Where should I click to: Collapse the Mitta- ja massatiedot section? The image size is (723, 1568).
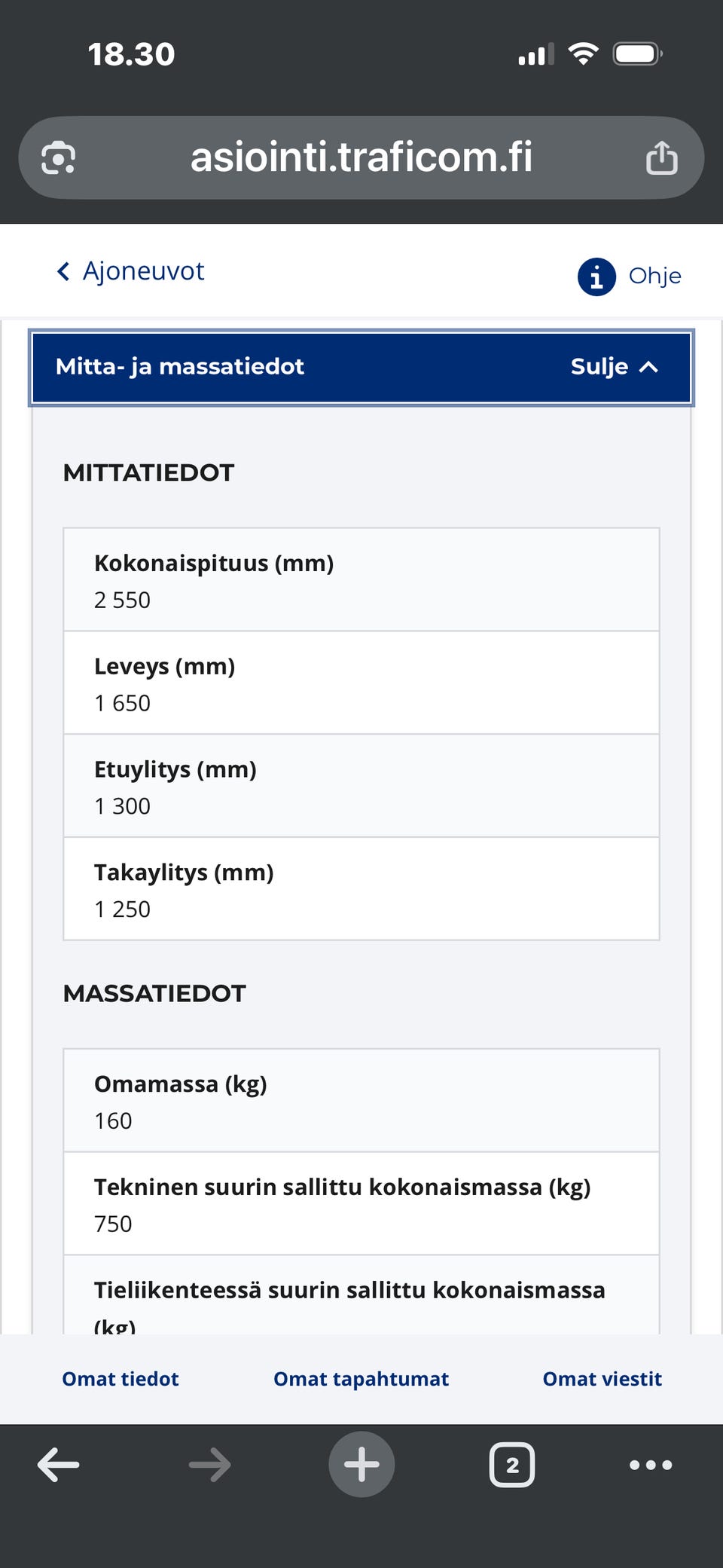click(x=361, y=367)
